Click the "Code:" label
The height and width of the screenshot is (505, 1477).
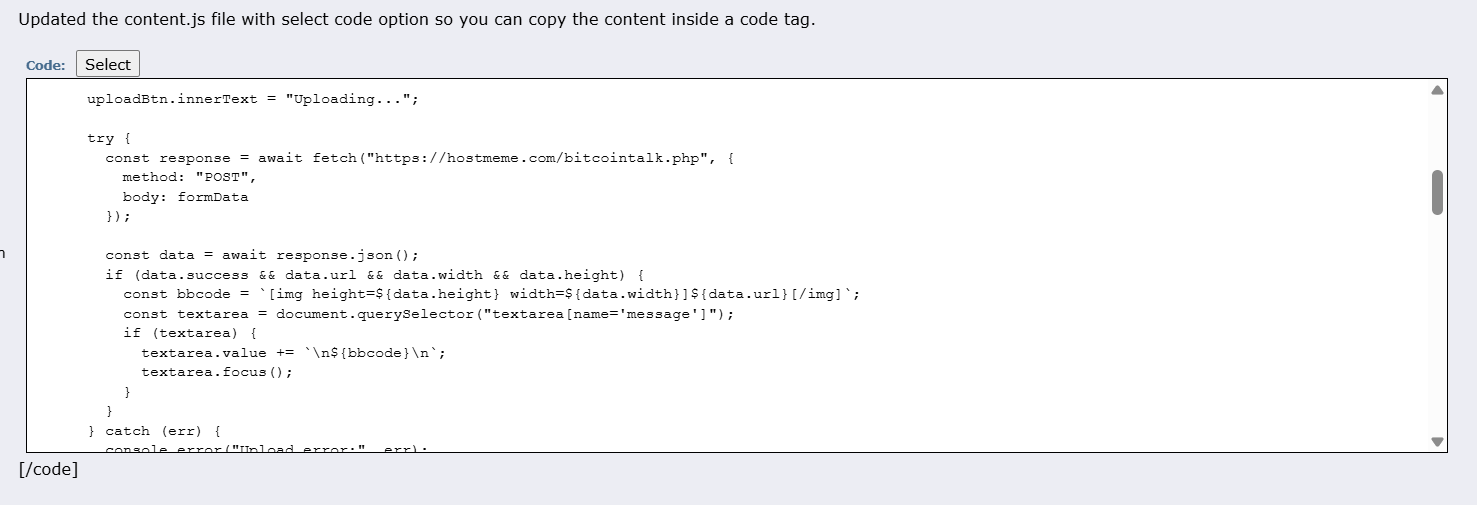[x=46, y=65]
